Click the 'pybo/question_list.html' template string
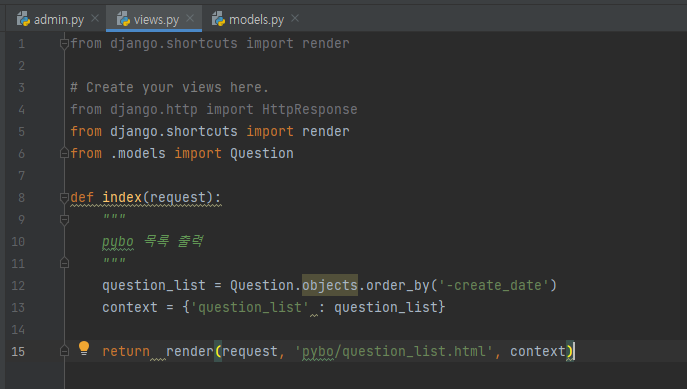 (394, 351)
